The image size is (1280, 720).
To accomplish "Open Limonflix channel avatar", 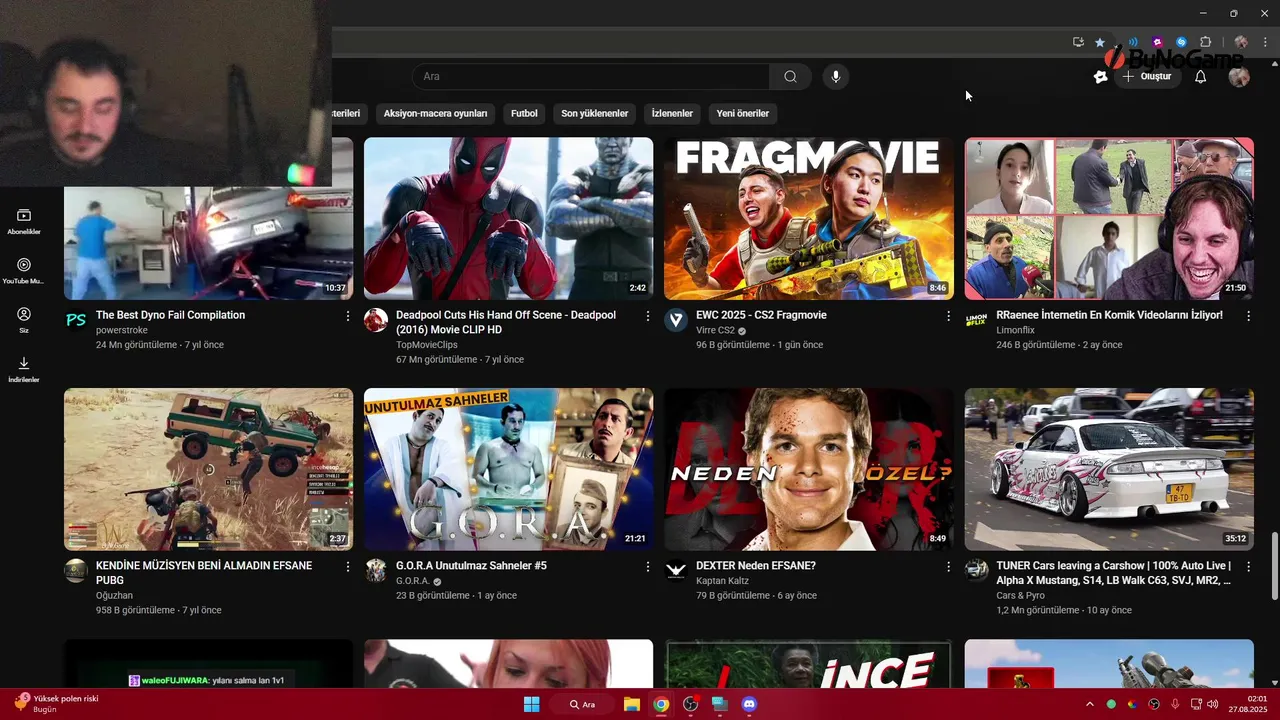I will pyautogui.click(x=976, y=320).
